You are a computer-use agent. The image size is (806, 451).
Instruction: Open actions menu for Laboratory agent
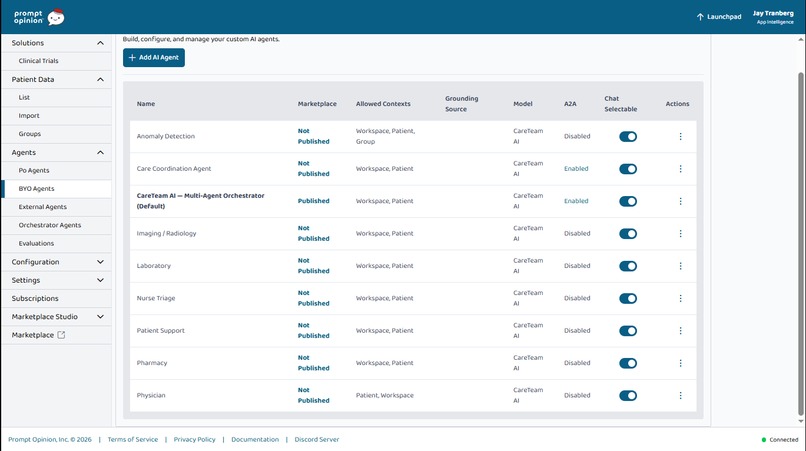pyautogui.click(x=680, y=266)
